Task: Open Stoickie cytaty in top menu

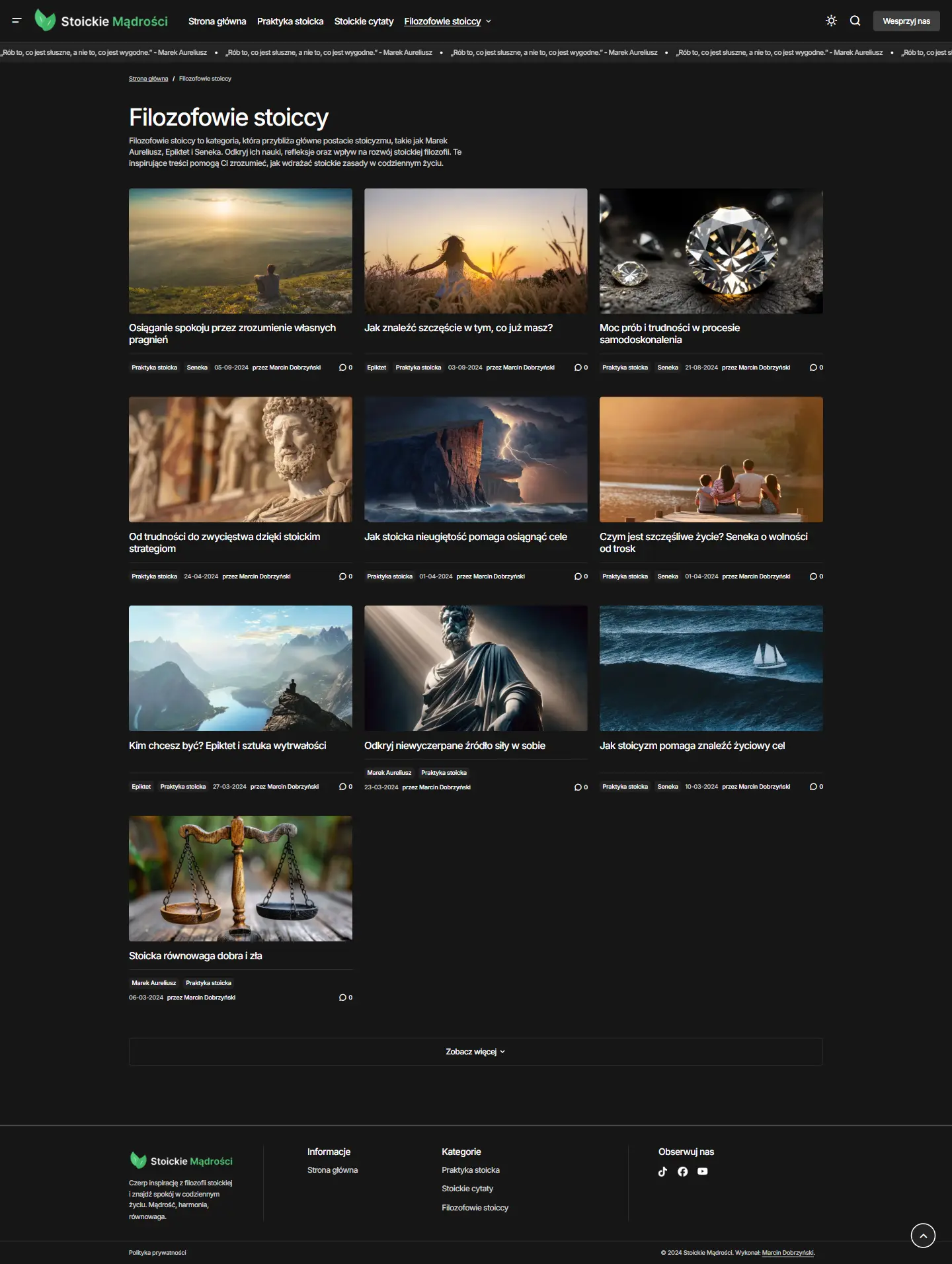Action: (x=364, y=21)
